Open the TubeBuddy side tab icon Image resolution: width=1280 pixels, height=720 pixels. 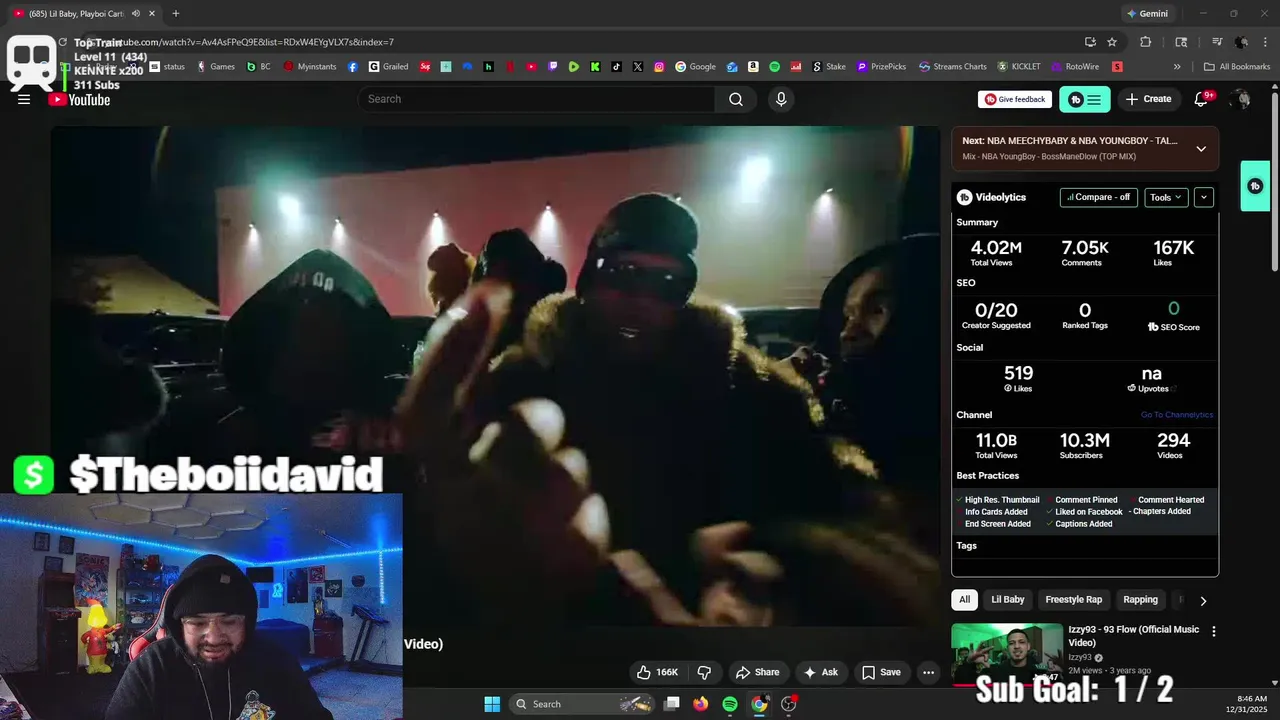coord(1255,186)
